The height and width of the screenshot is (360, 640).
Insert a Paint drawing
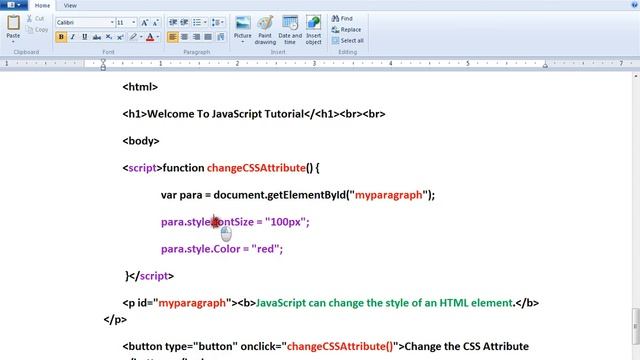click(265, 30)
